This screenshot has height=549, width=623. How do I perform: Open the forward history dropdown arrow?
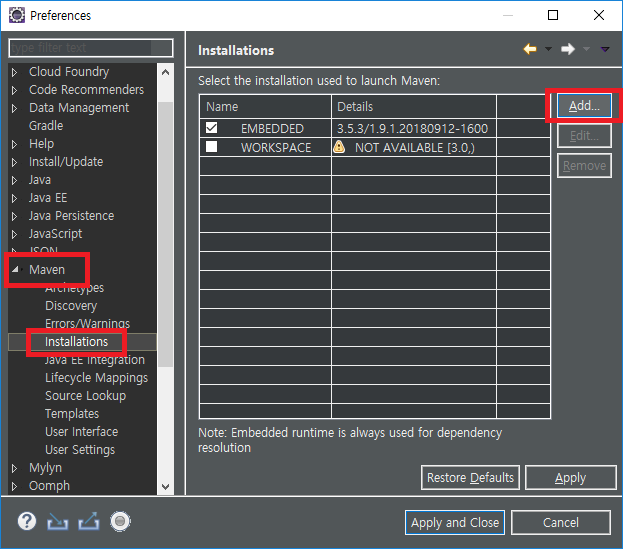pos(586,49)
